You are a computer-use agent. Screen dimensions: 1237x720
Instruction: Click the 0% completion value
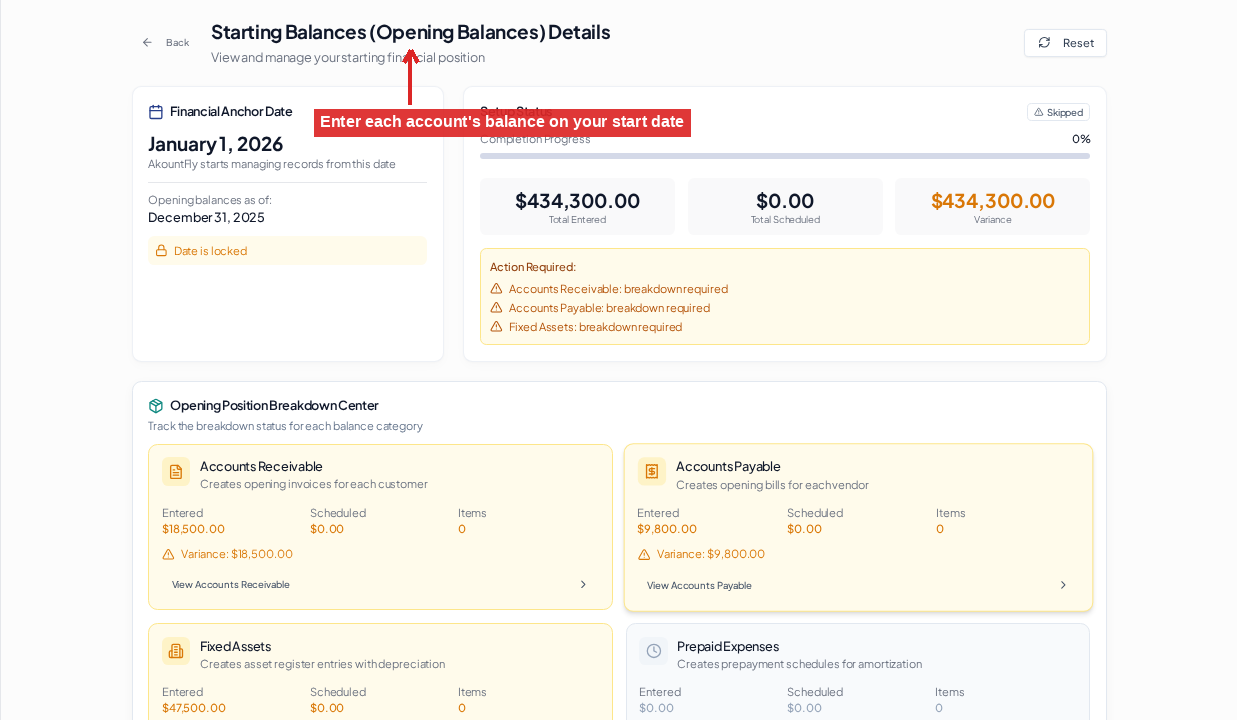click(x=1081, y=139)
